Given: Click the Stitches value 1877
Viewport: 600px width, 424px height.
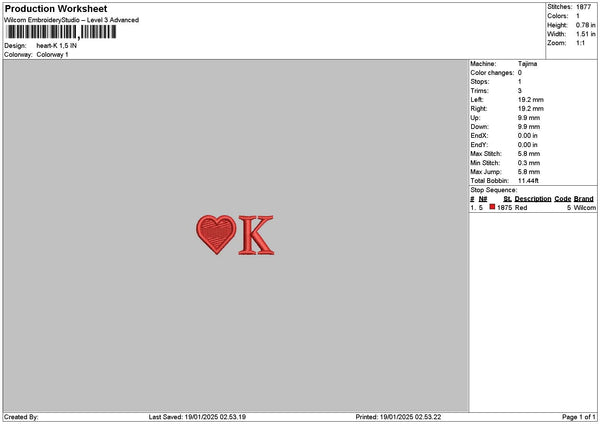Looking at the screenshot, I should point(584,7).
